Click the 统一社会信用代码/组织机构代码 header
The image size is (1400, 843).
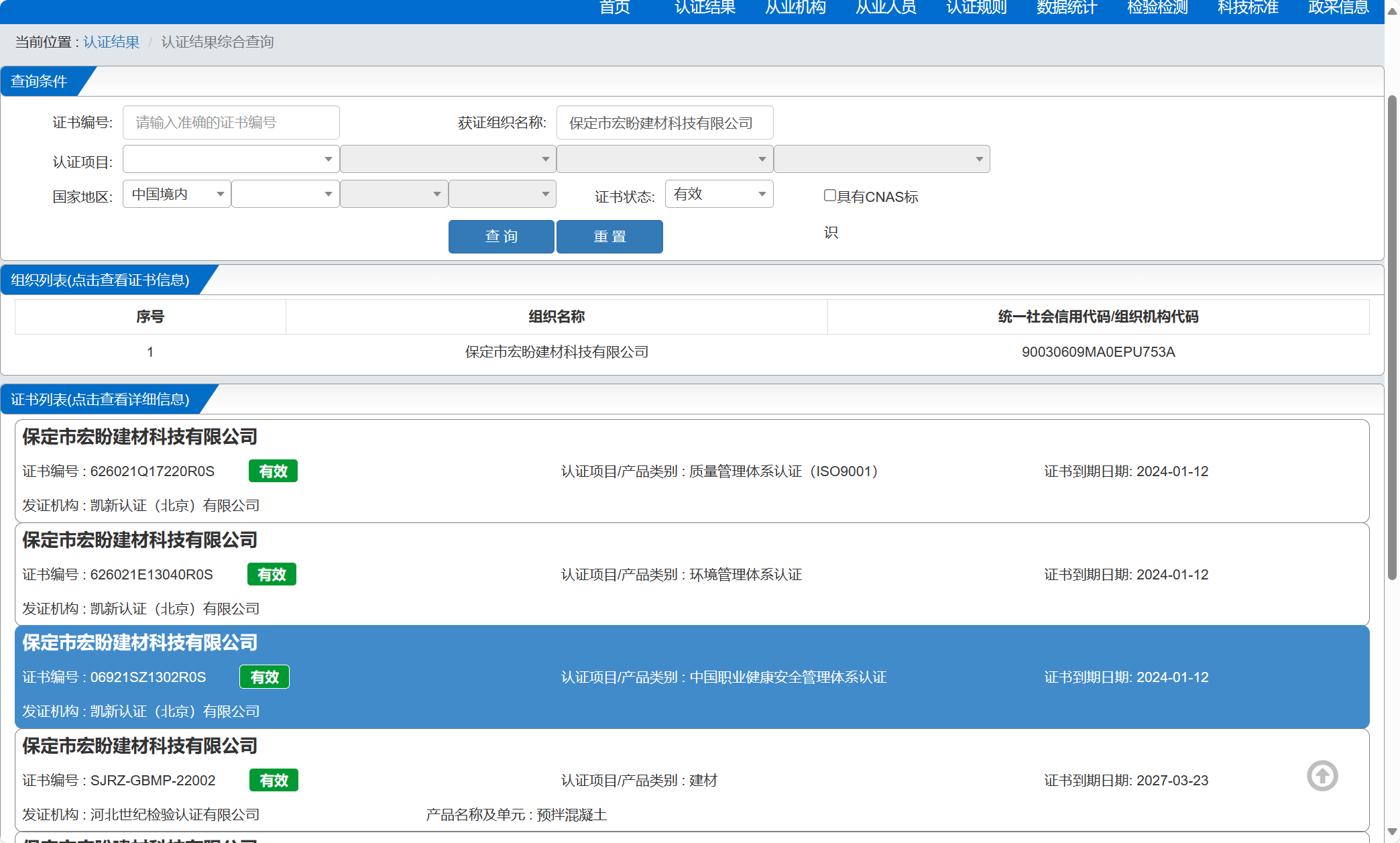click(1098, 317)
